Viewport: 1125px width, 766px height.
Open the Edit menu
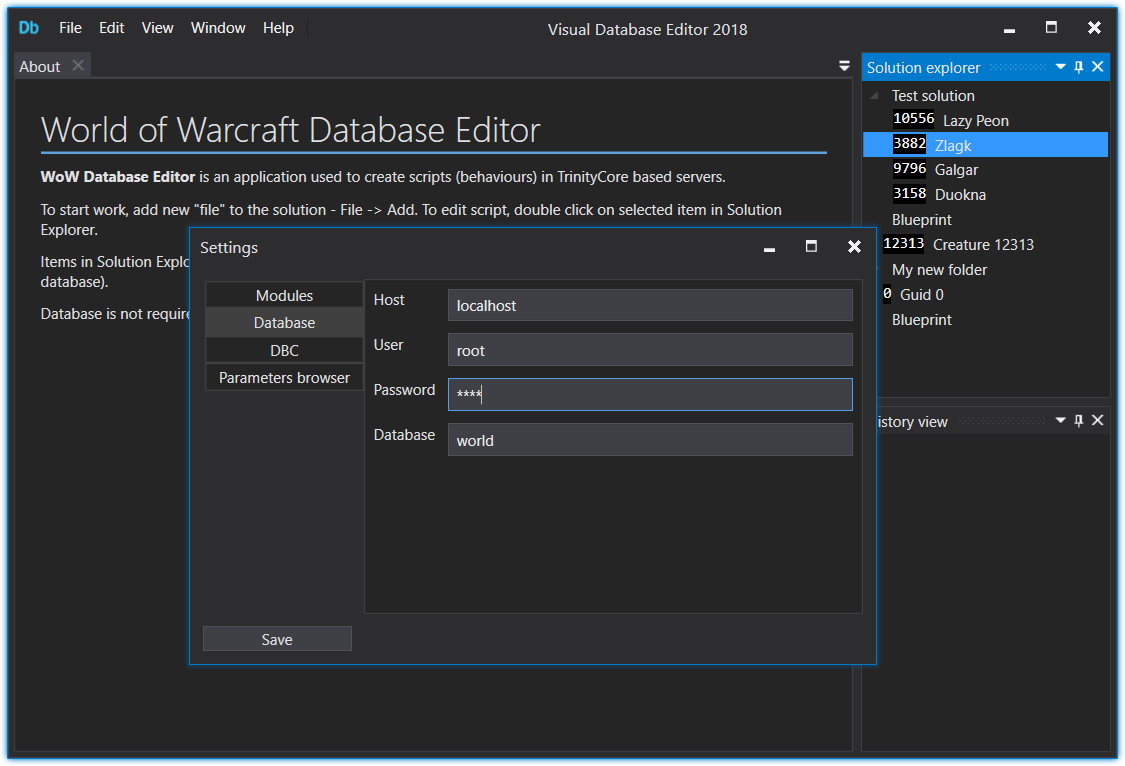(111, 28)
